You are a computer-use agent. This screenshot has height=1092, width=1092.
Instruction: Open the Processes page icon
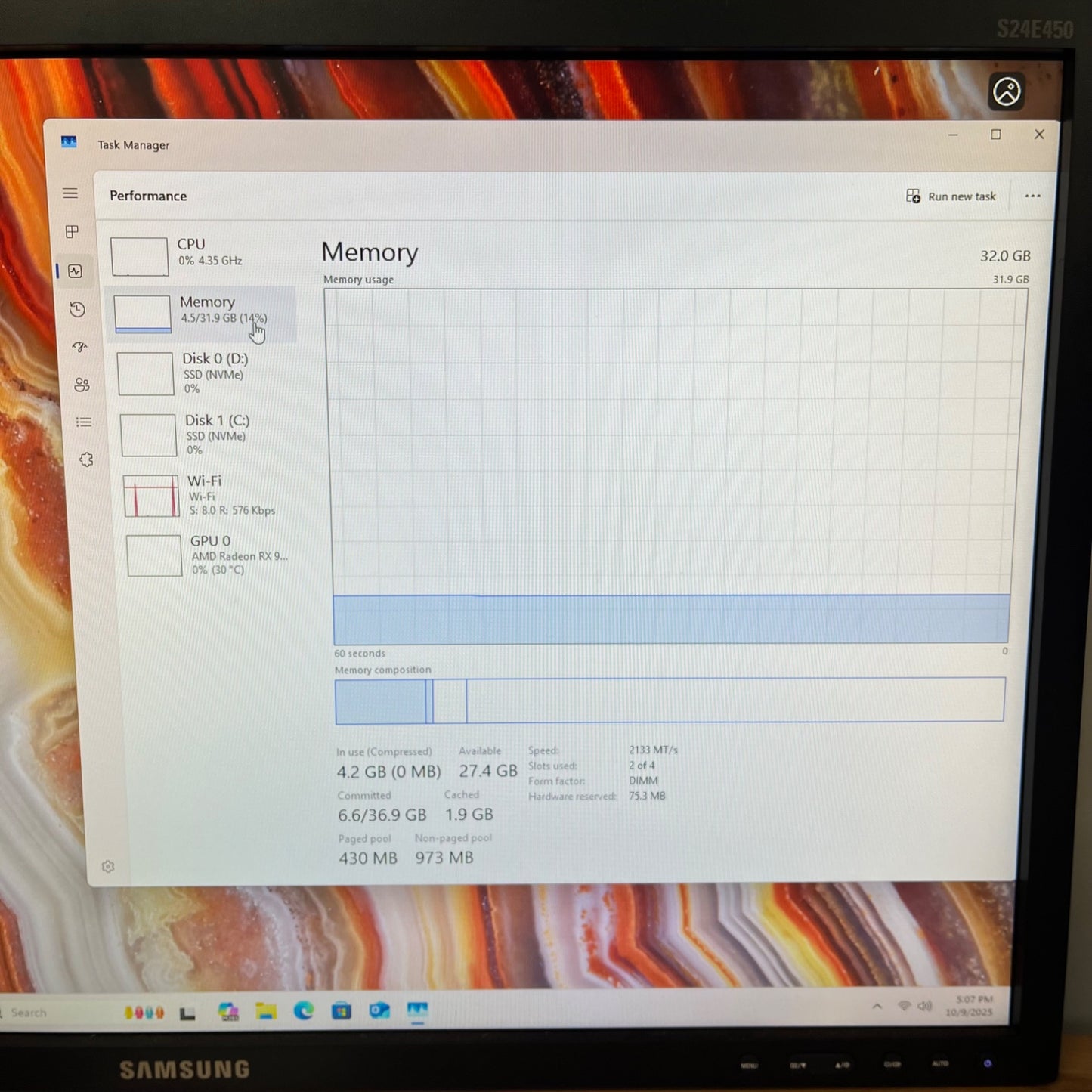(73, 232)
